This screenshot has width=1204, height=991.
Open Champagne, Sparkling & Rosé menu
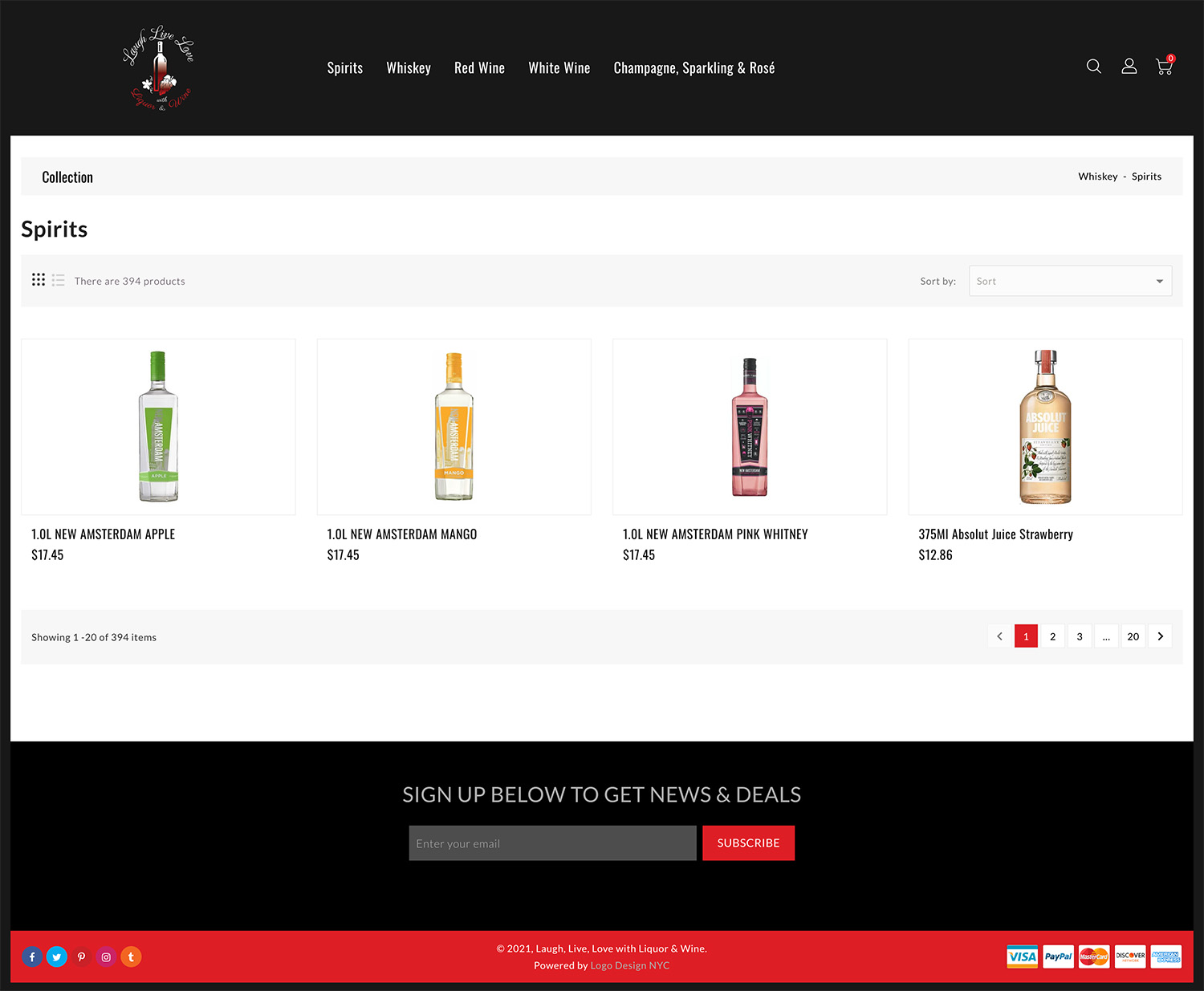[694, 68]
